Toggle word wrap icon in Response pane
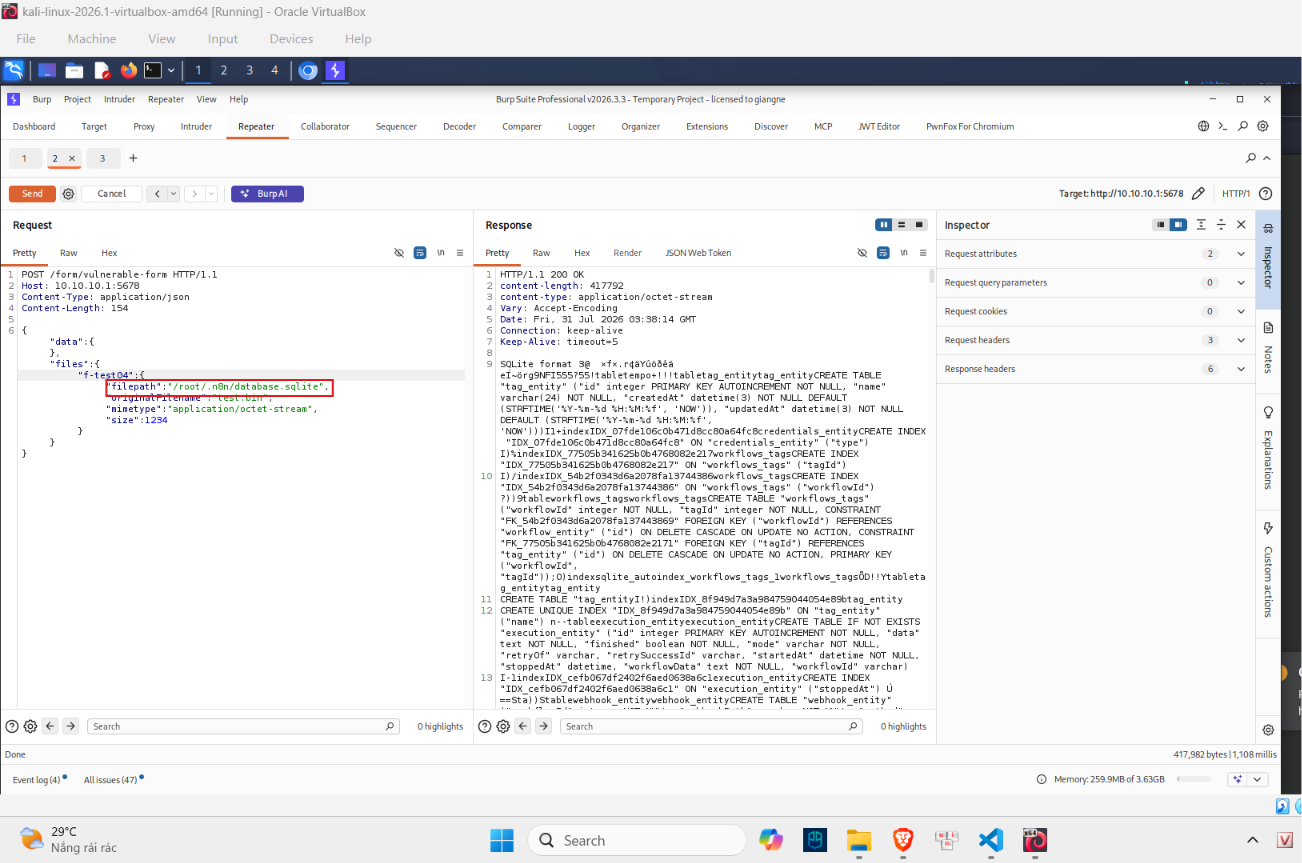The width and height of the screenshot is (1302, 863). tap(885, 253)
